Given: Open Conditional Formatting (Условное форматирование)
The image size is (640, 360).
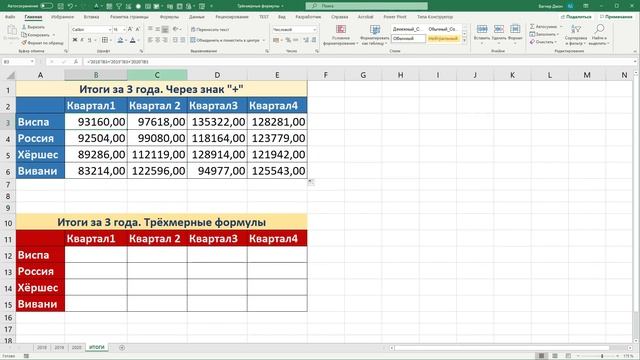Looking at the screenshot, I should [340, 35].
